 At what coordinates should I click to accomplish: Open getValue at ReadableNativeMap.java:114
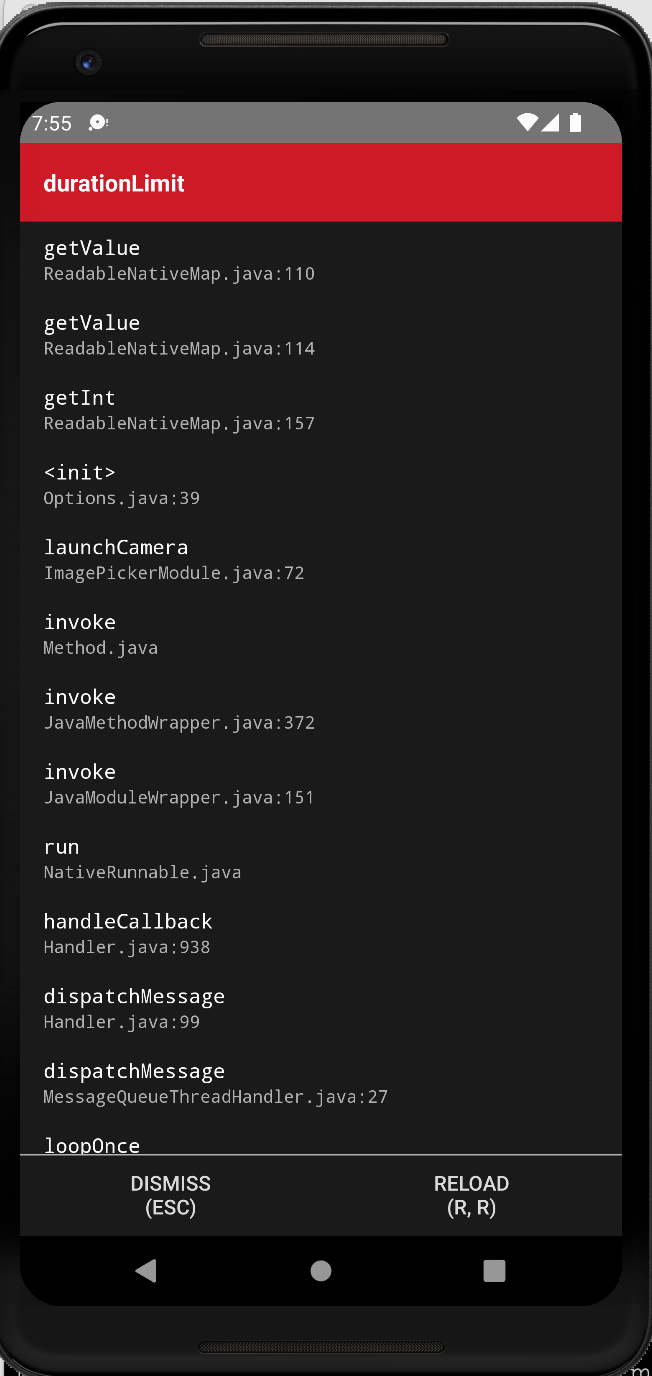tap(179, 334)
